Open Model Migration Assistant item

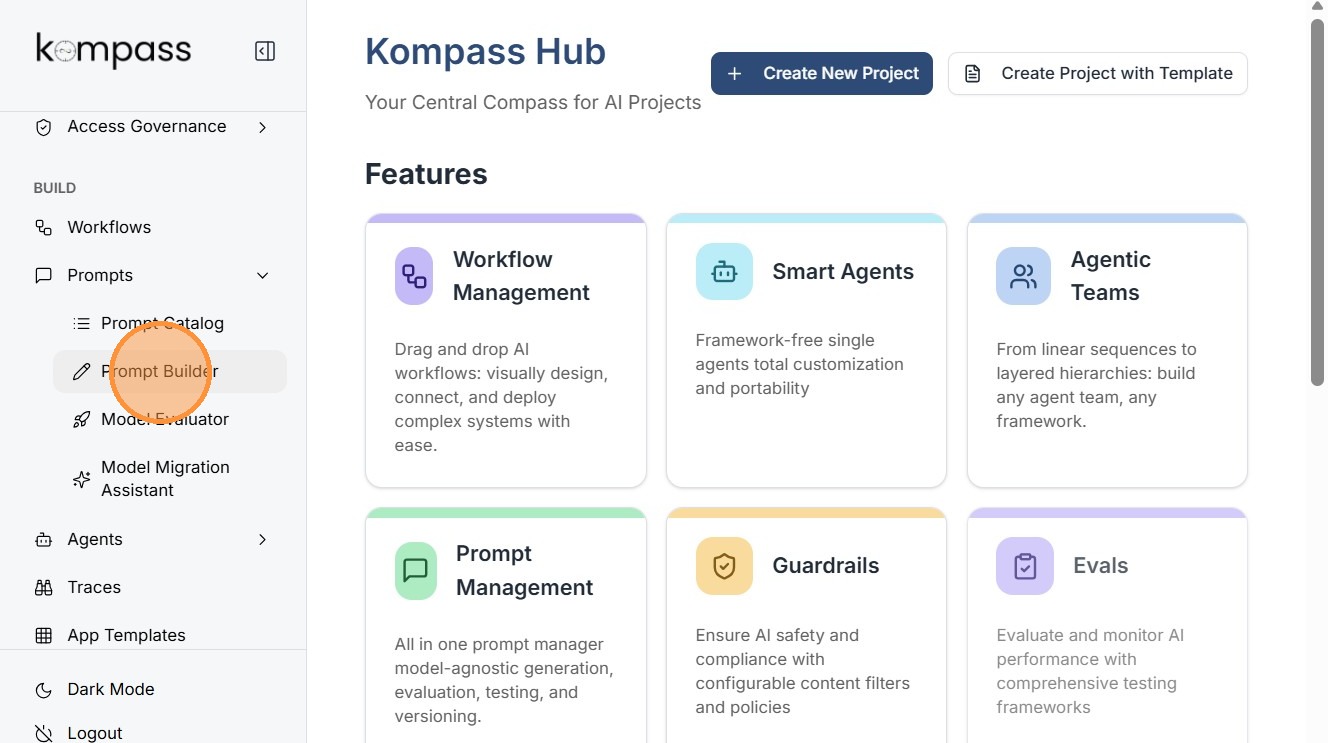(x=165, y=479)
